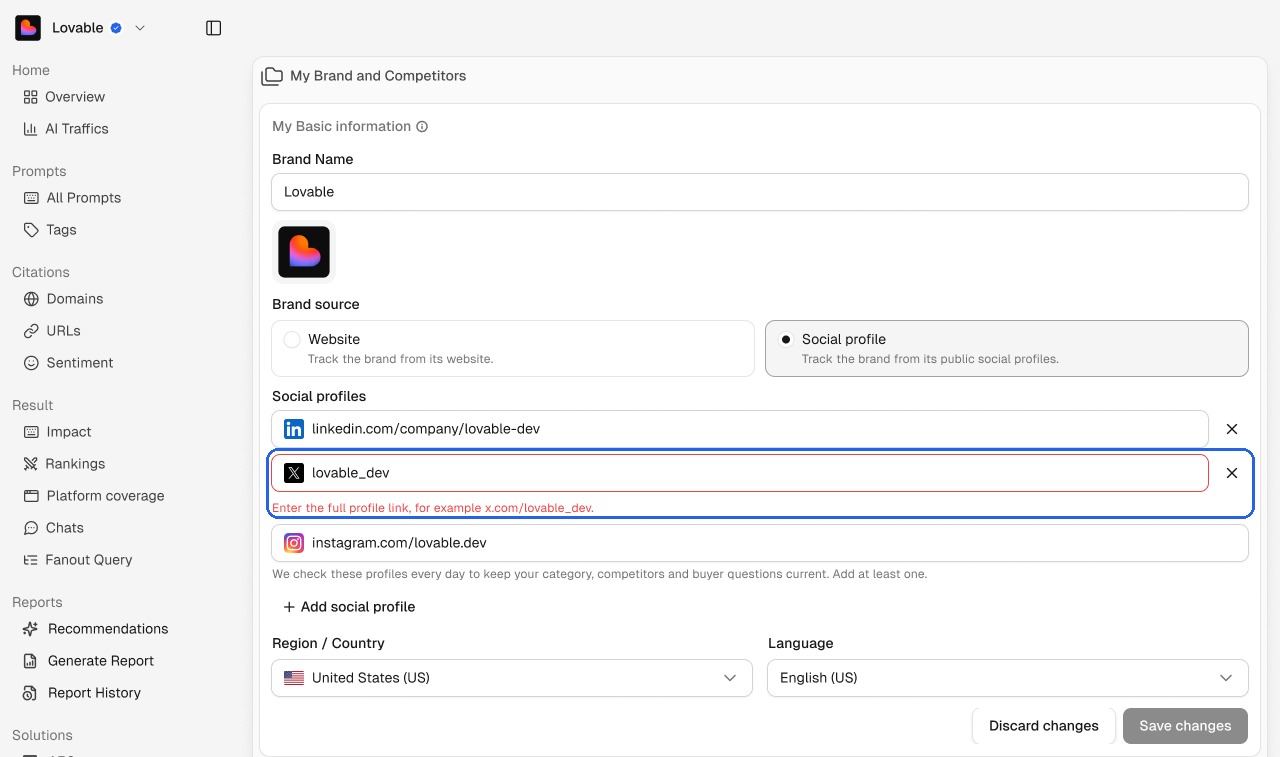This screenshot has height=757, width=1280.
Task: Select the Website brand source option
Action: 513,348
